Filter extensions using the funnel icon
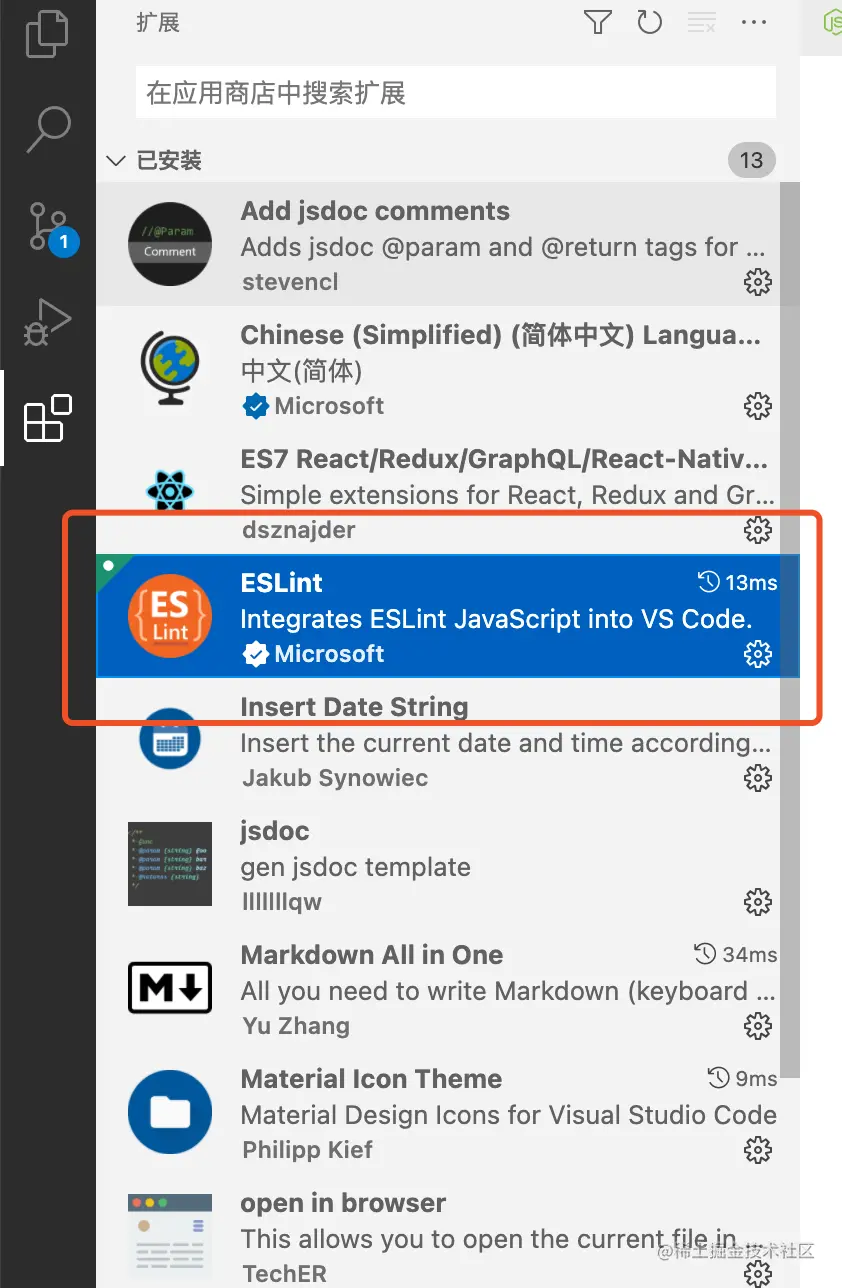842x1288 pixels. pyautogui.click(x=598, y=22)
